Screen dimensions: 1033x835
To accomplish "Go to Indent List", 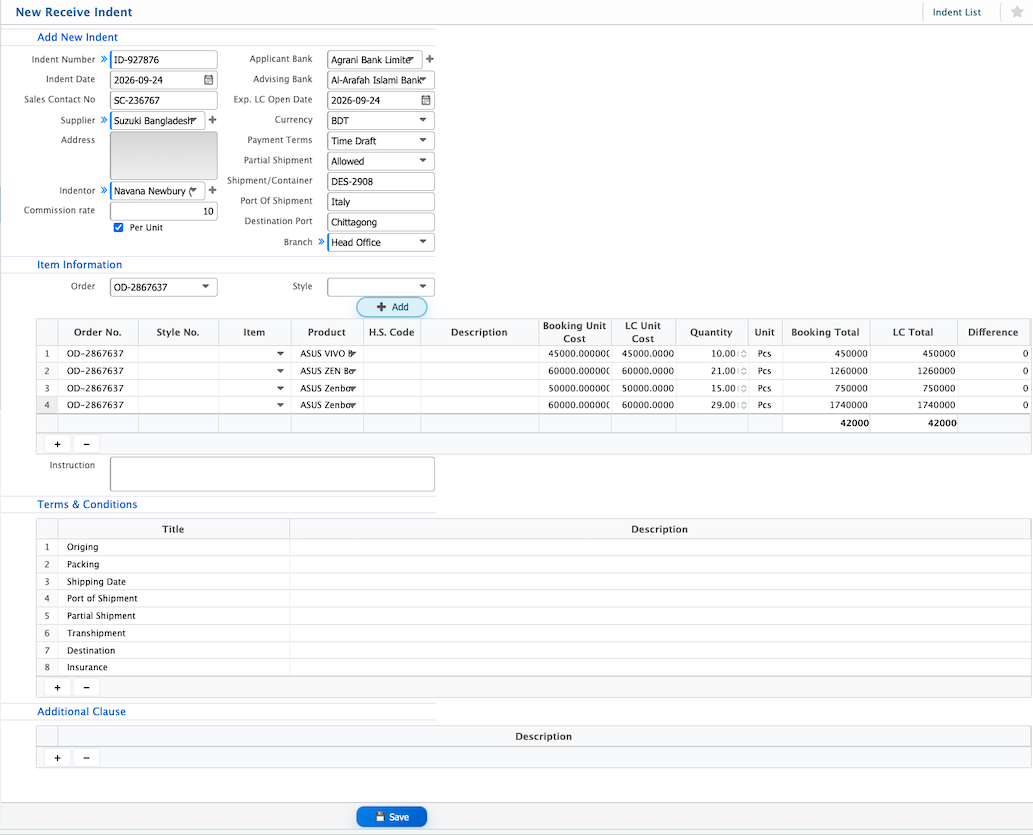I will pyautogui.click(x=957, y=13).
